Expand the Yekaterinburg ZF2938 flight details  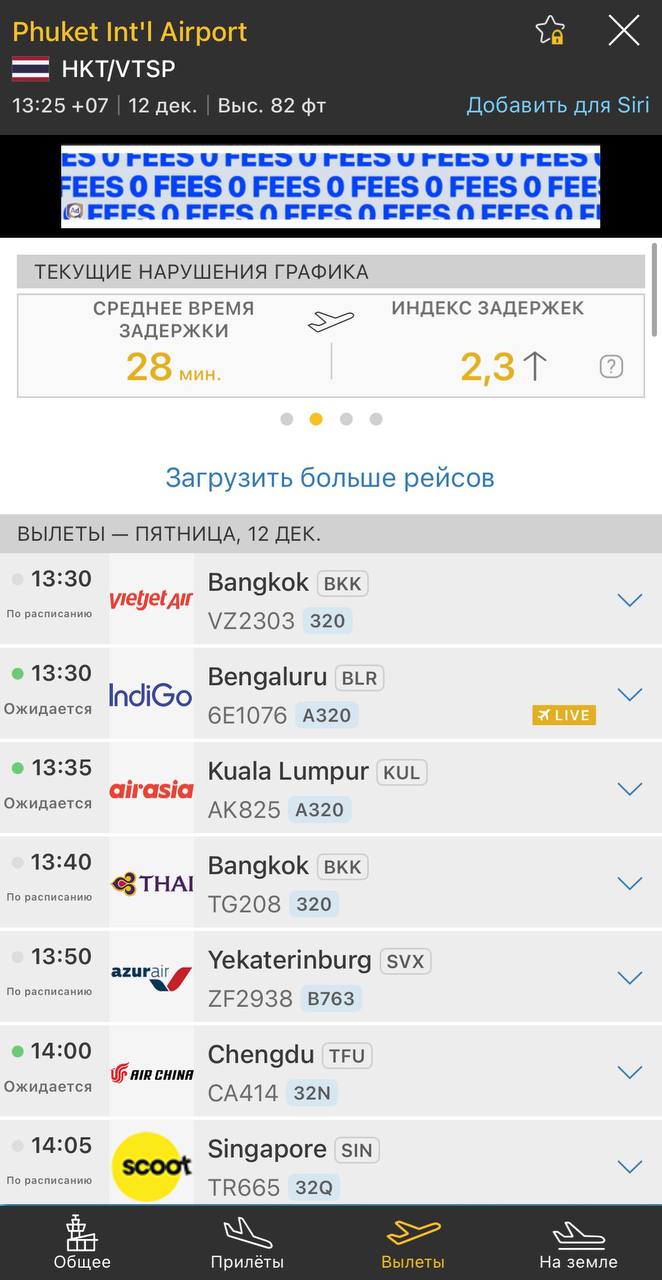coord(629,977)
